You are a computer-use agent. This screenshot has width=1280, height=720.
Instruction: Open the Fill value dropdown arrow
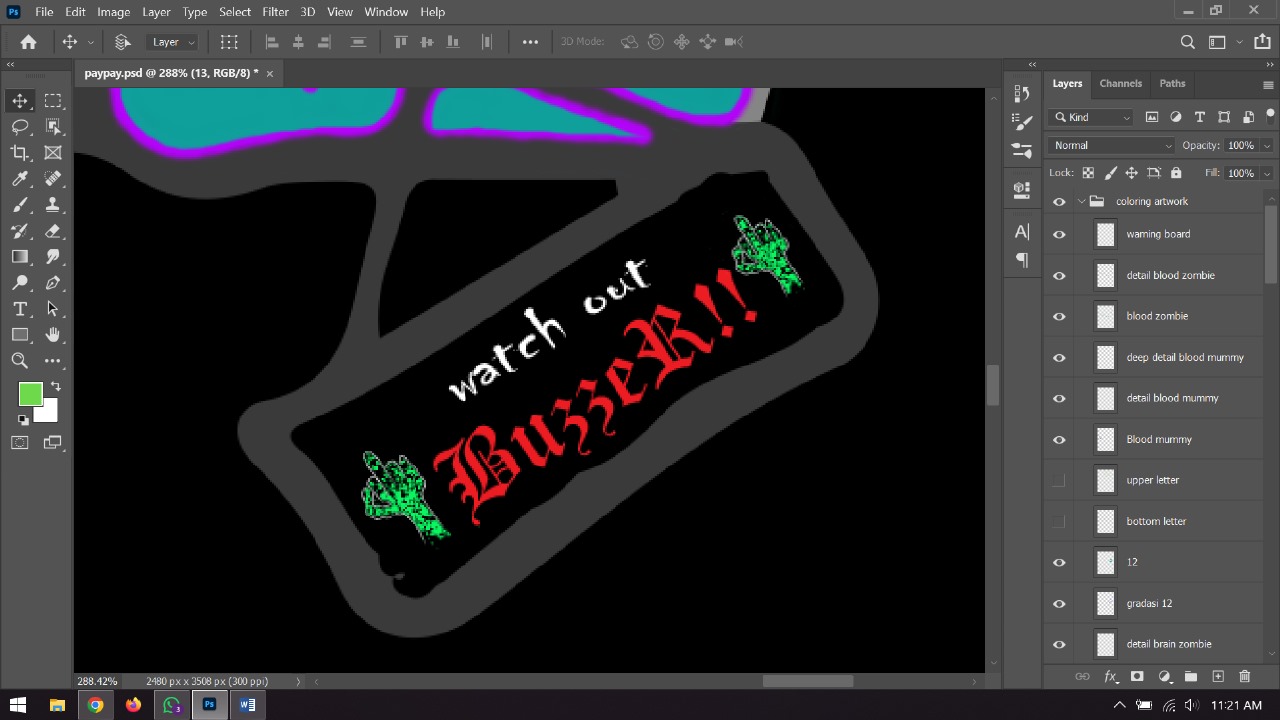pos(1267,173)
